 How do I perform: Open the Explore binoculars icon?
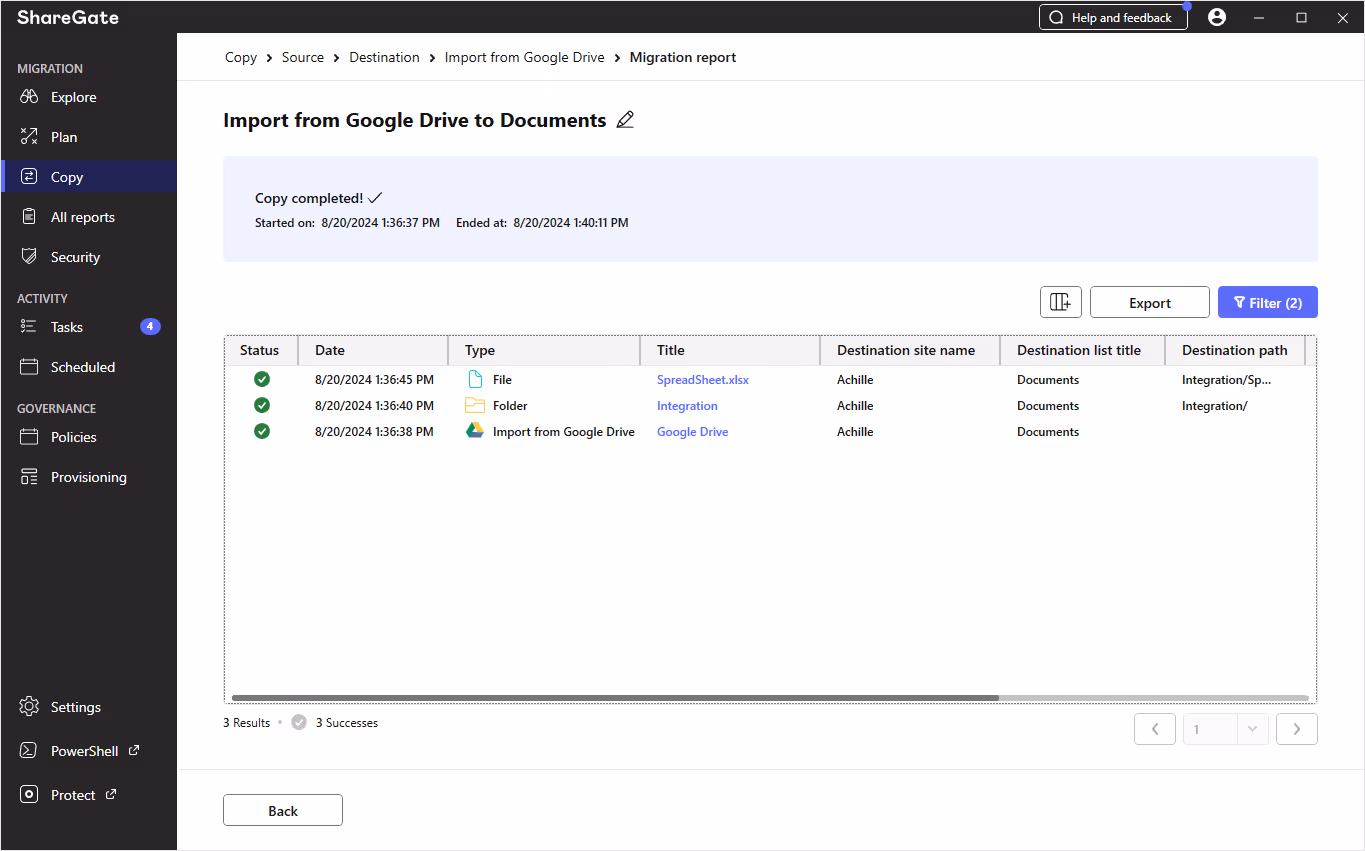(x=29, y=97)
